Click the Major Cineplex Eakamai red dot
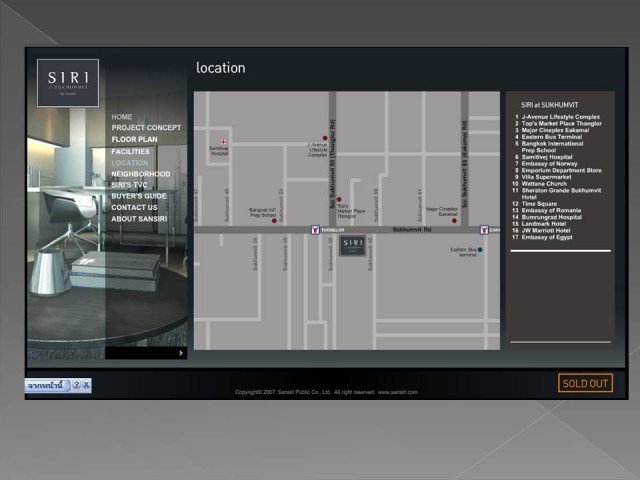Screen dimensions: 640x480 click(454, 221)
